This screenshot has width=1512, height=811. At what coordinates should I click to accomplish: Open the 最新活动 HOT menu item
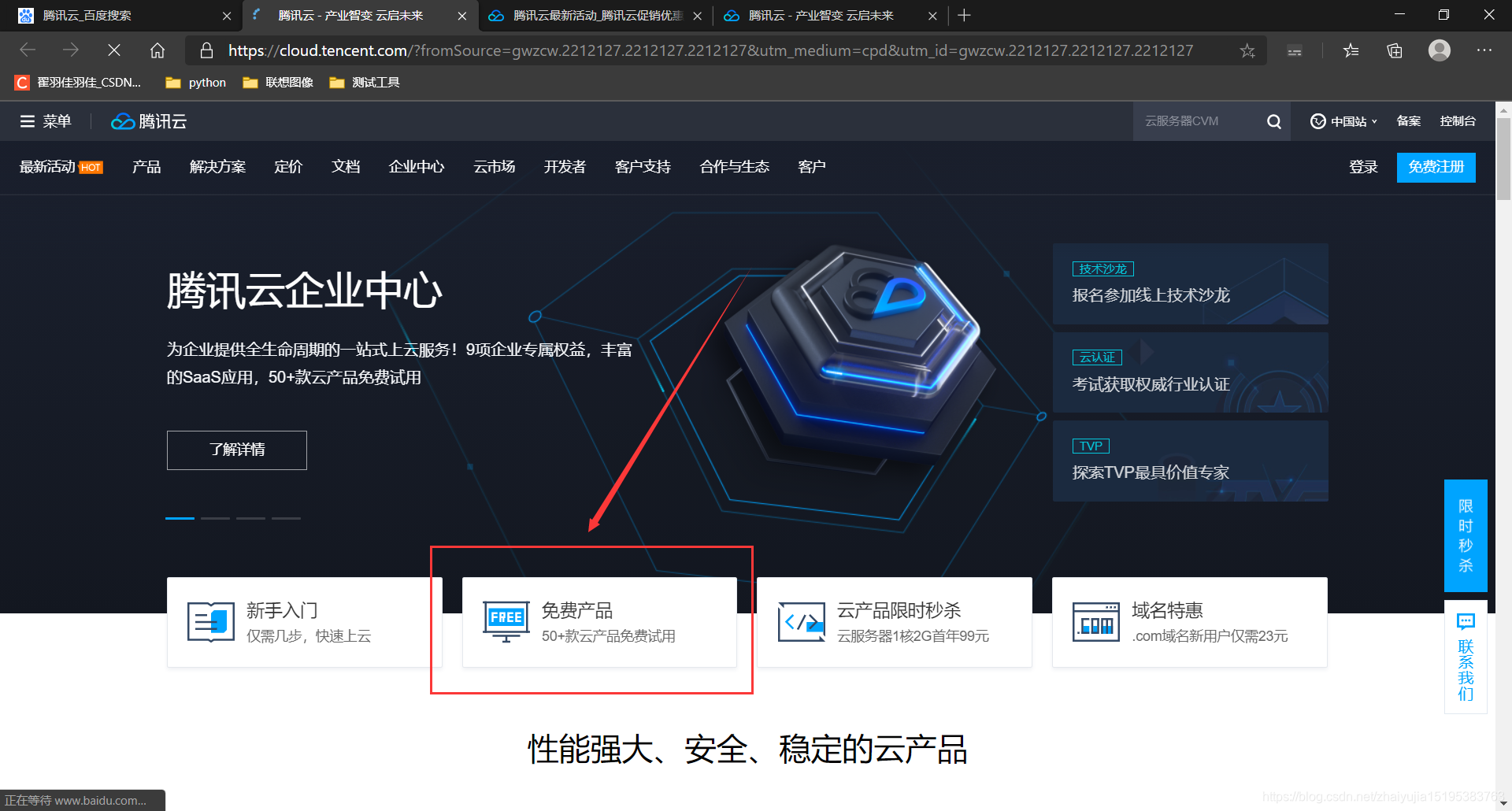(x=61, y=167)
